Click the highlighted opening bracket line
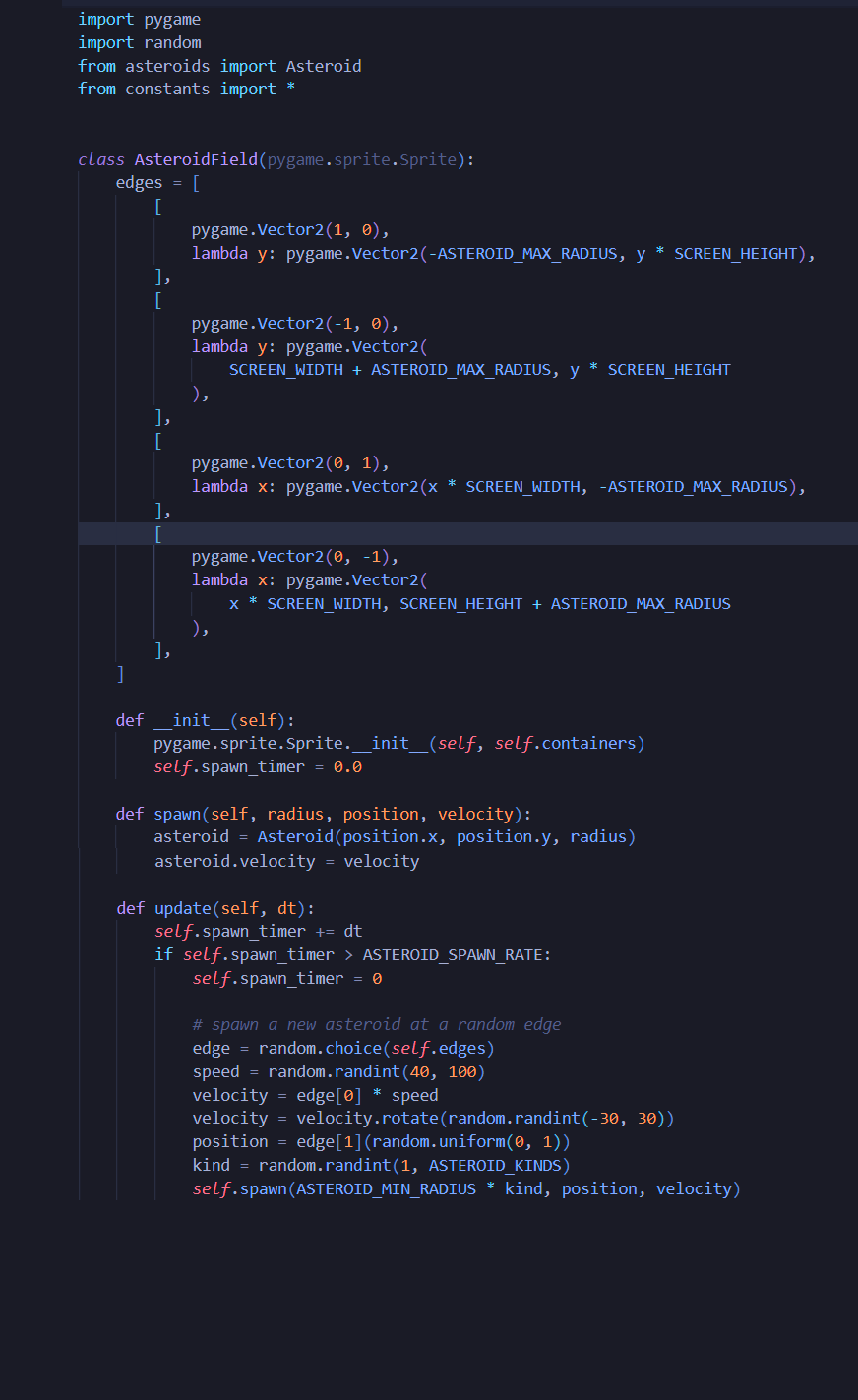 tap(468, 534)
